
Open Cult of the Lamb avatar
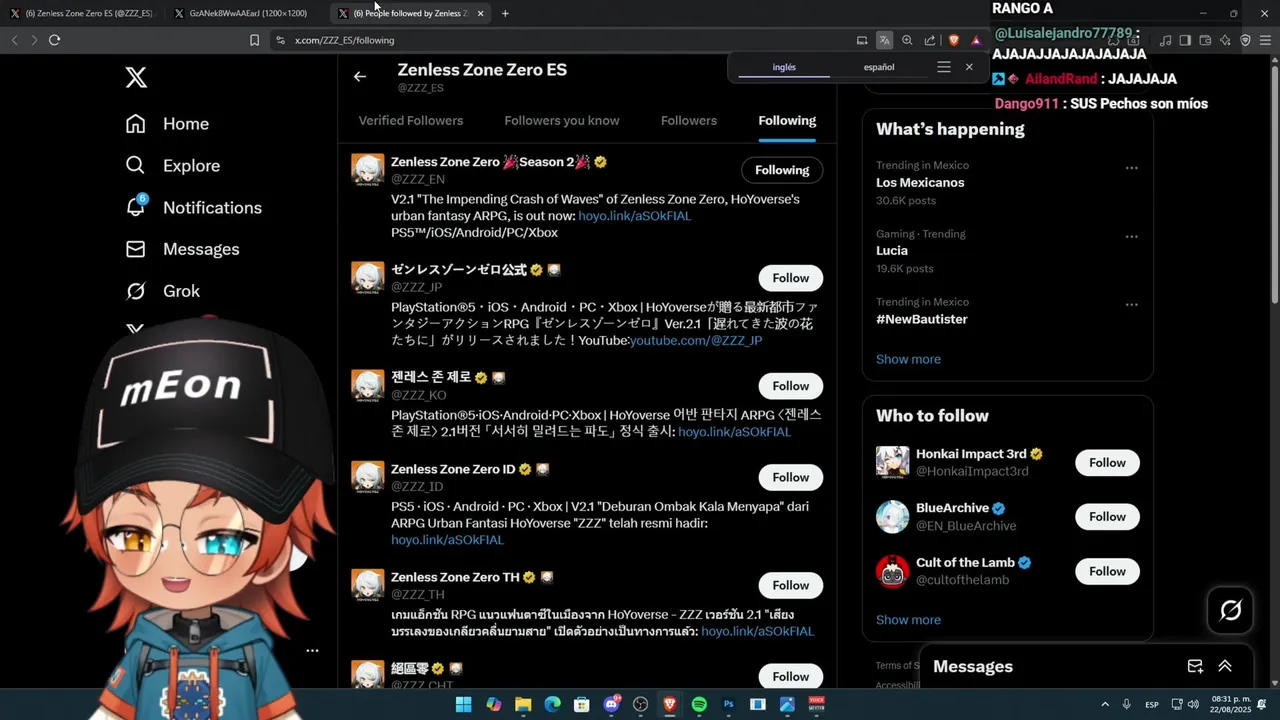pos(893,571)
